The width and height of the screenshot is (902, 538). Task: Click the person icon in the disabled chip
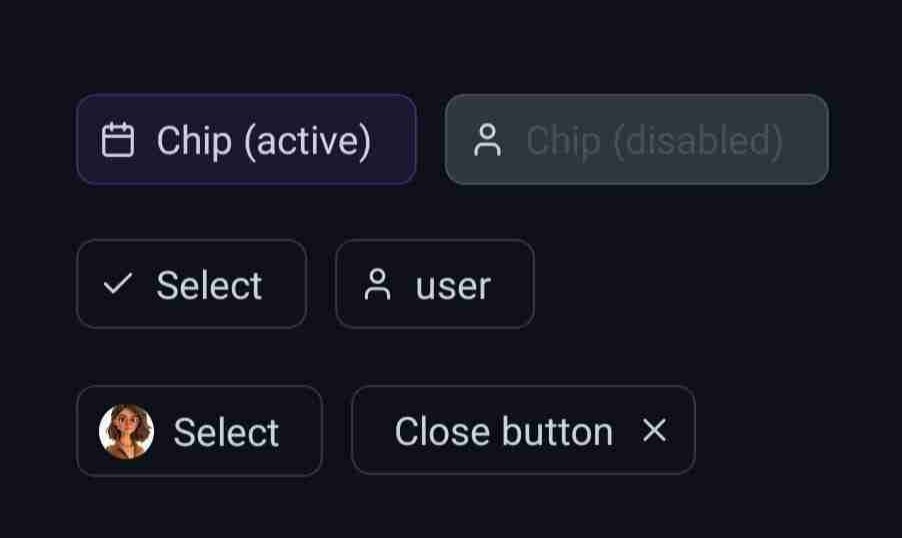(487, 140)
